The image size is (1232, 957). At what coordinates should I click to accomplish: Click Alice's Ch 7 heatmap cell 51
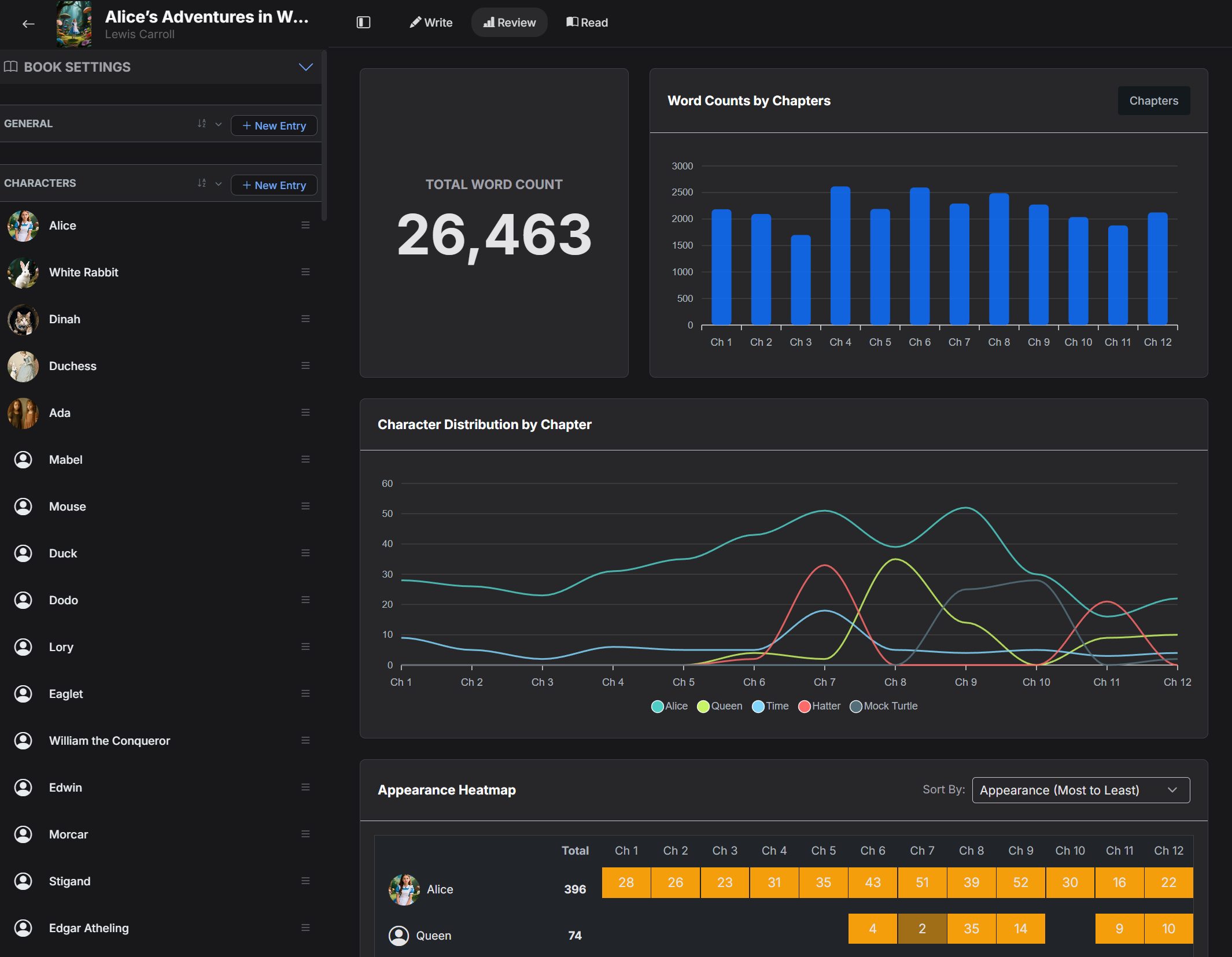[922, 882]
